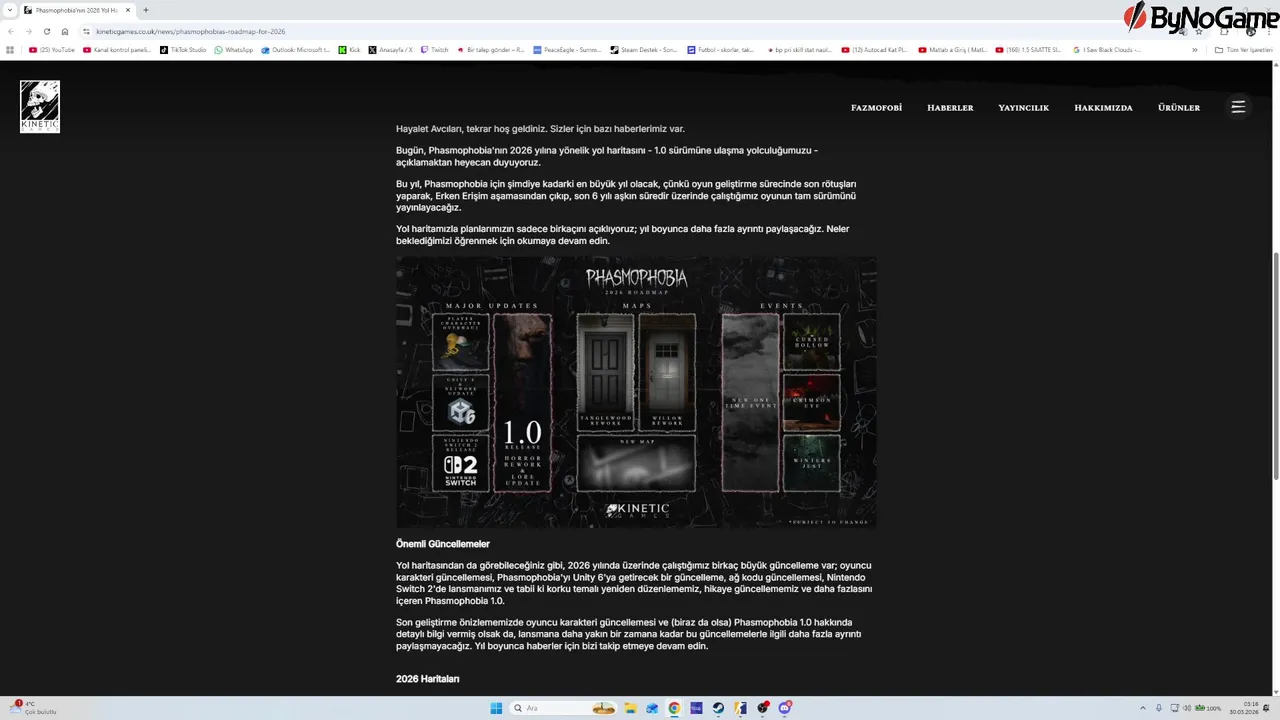Open the Matlab'a Giriş bookmark
Viewport: 1280px width, 720px height.
[952, 49]
